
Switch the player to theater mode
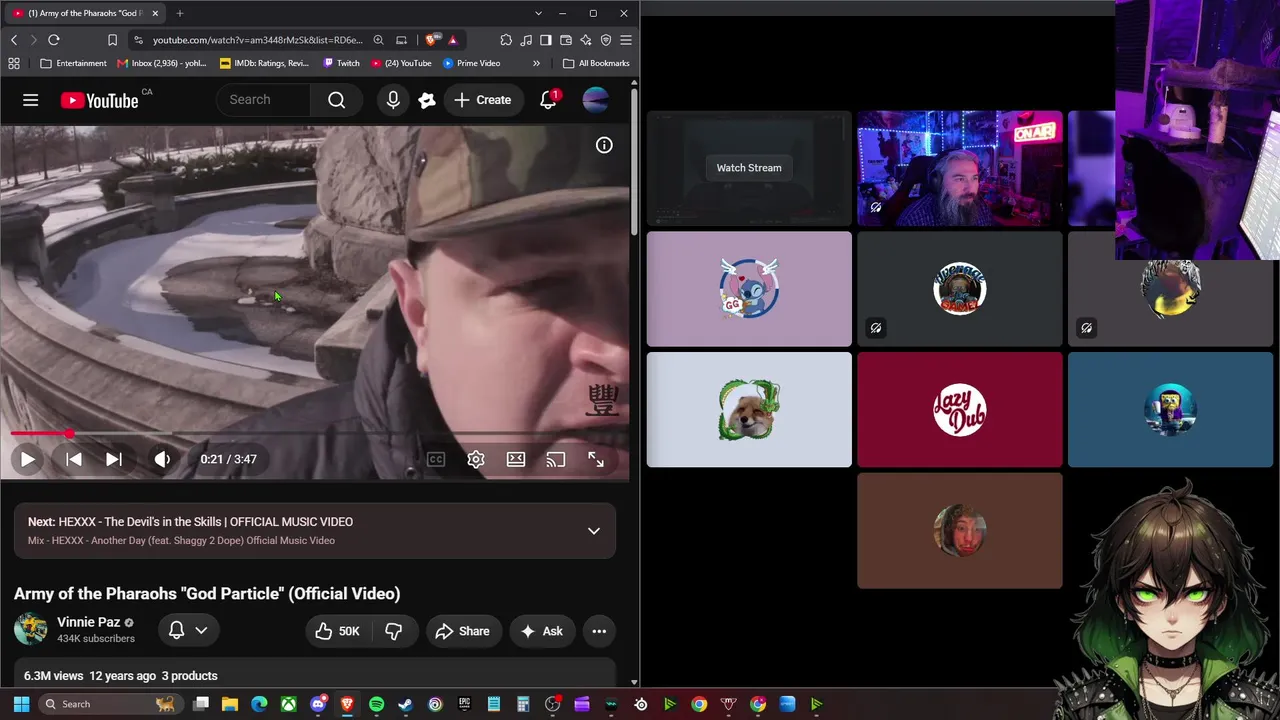click(x=516, y=459)
